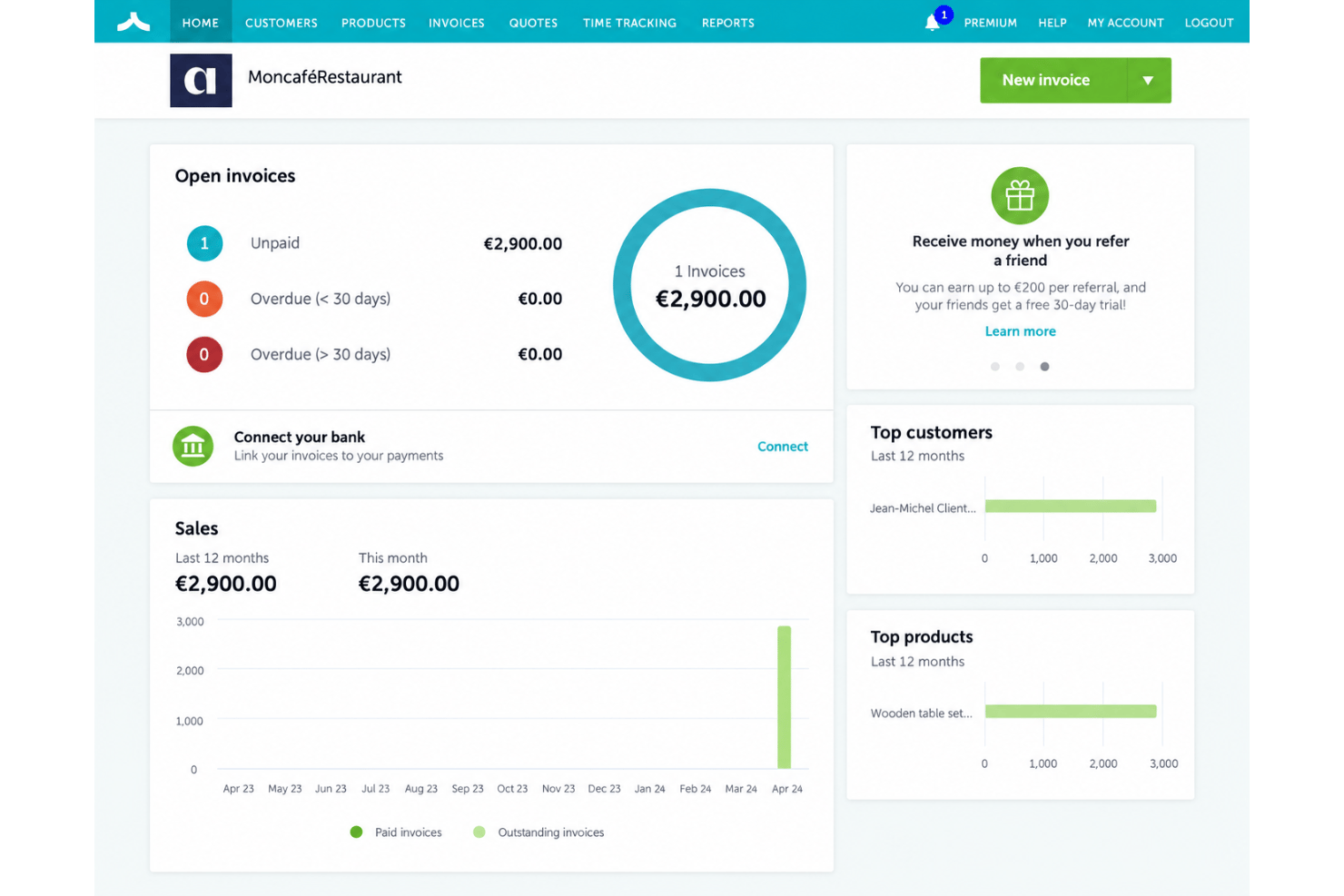Click the green gift referral icon
The image size is (1344, 896).
pyautogui.click(x=1020, y=195)
